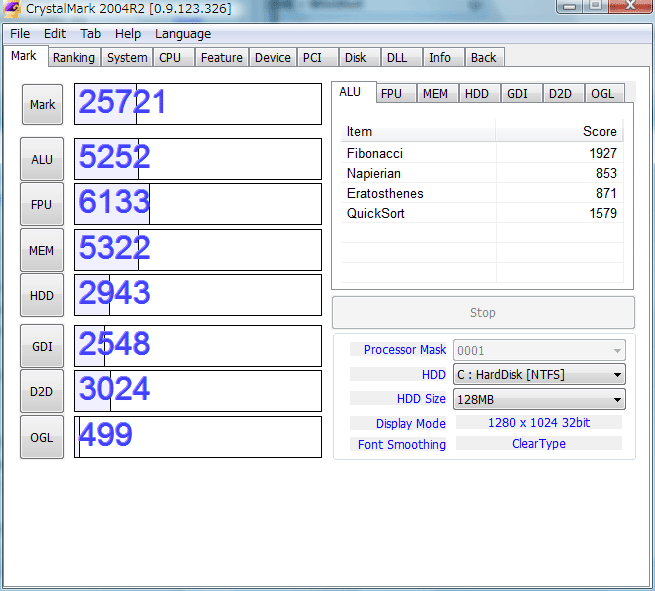Switch to the Feature tab
Viewport: 655px width, 591px height.
pyautogui.click(x=221, y=58)
